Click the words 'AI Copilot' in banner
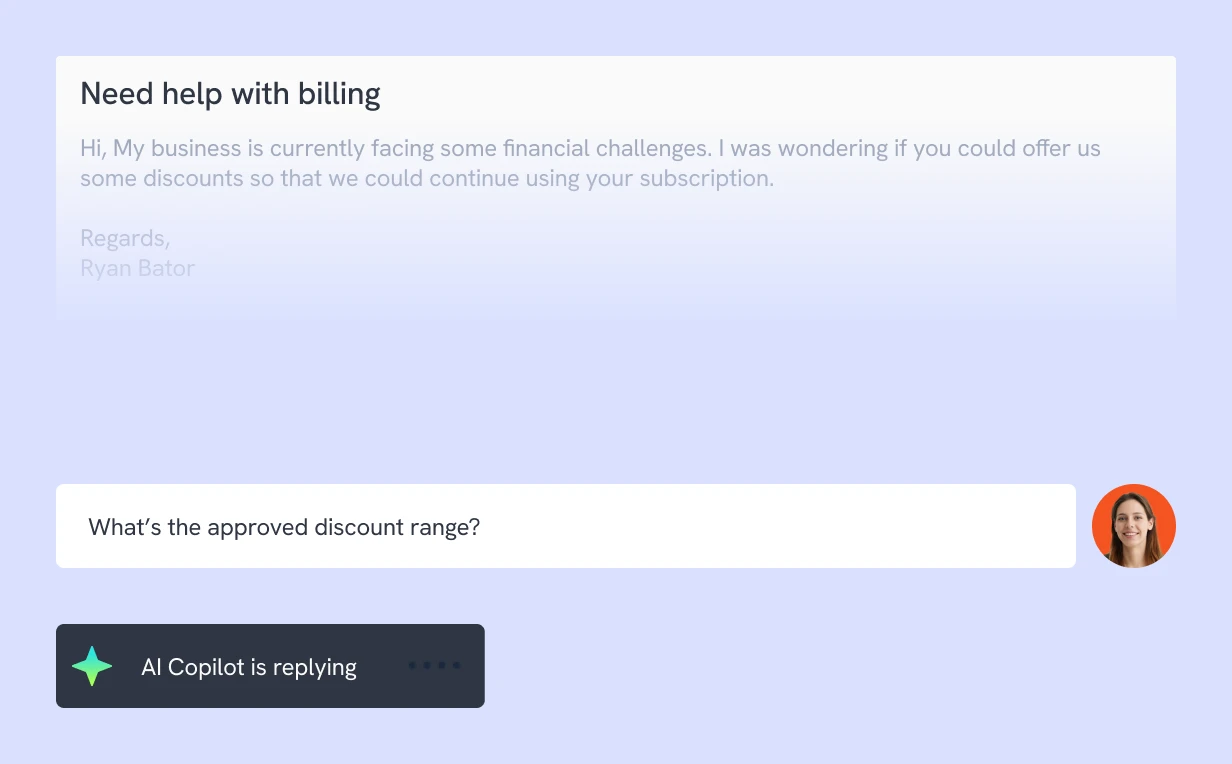The height and width of the screenshot is (764, 1232). [189, 667]
